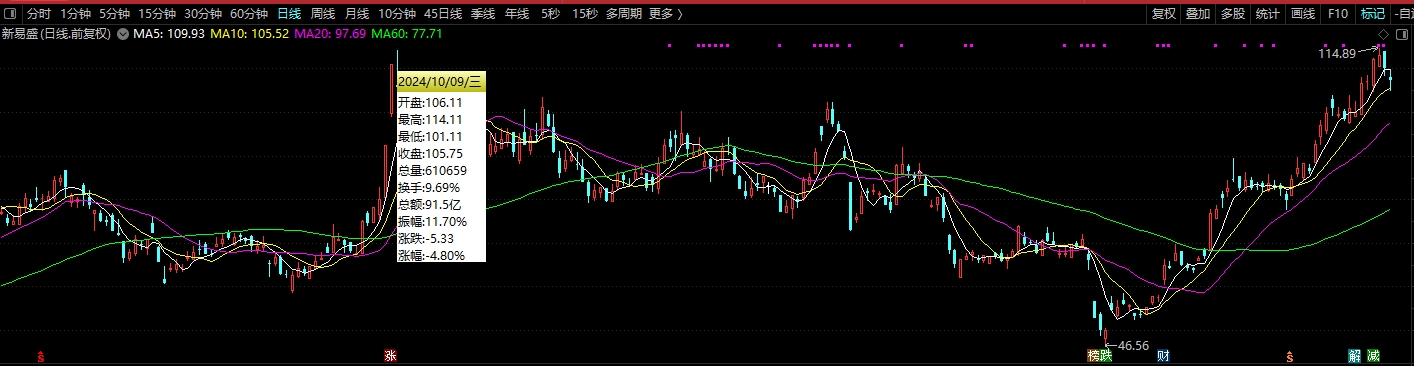Open the blue 财 financial report marker
This screenshot has width=1414, height=366.
pyautogui.click(x=1163, y=355)
